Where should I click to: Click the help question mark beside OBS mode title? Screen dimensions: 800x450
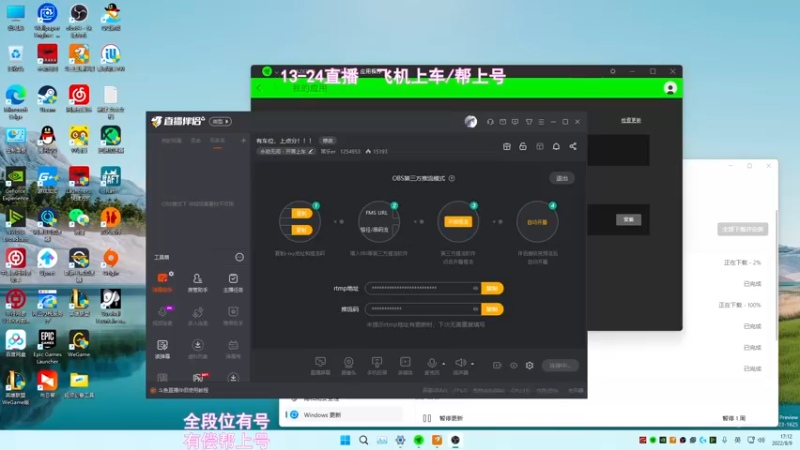(x=452, y=179)
